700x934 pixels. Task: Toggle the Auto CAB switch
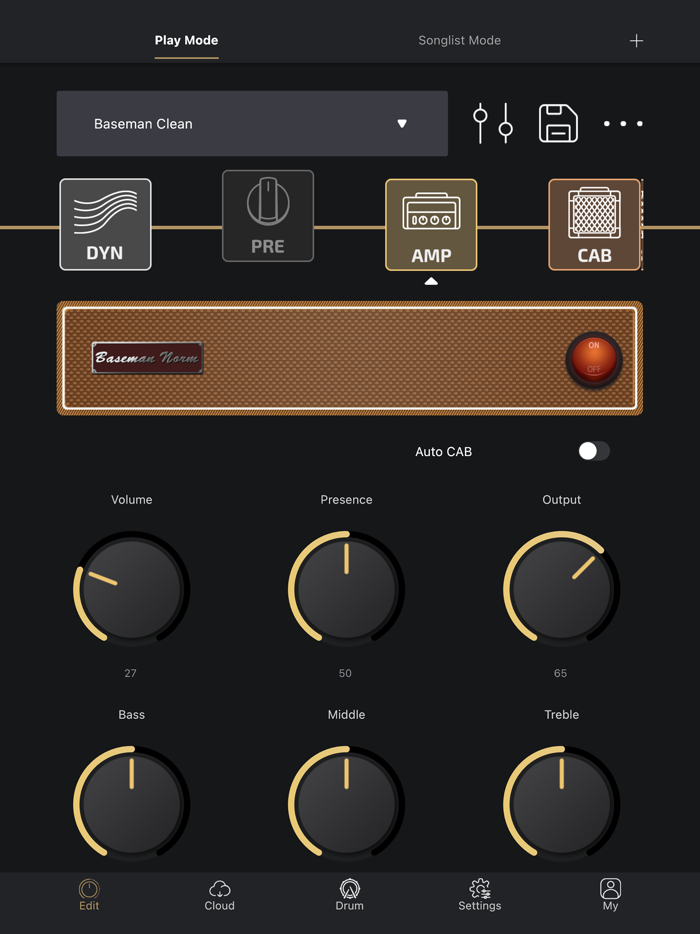pyautogui.click(x=594, y=451)
